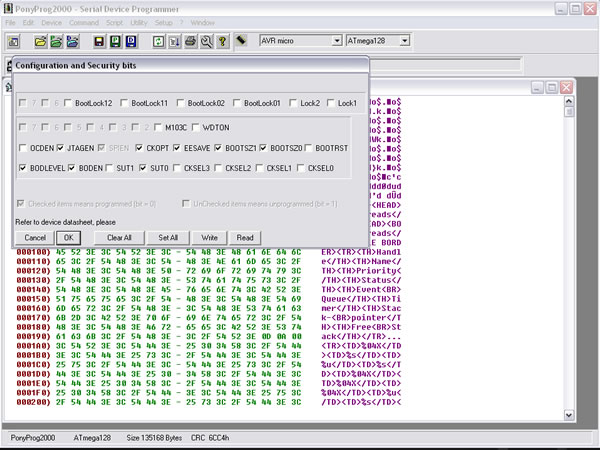Click the first floppy-disk save icon

(100, 41)
